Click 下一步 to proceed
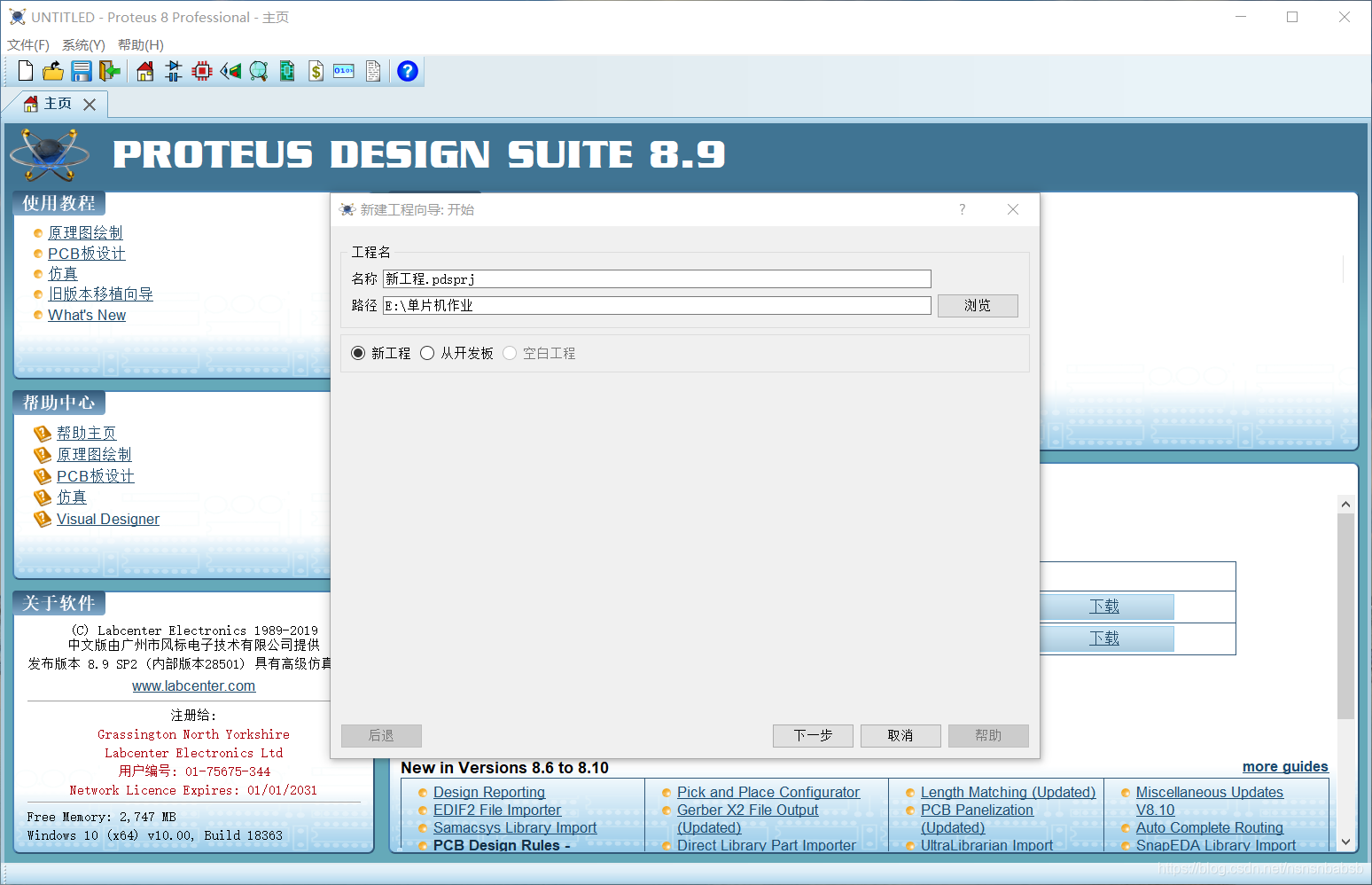 pyautogui.click(x=813, y=736)
